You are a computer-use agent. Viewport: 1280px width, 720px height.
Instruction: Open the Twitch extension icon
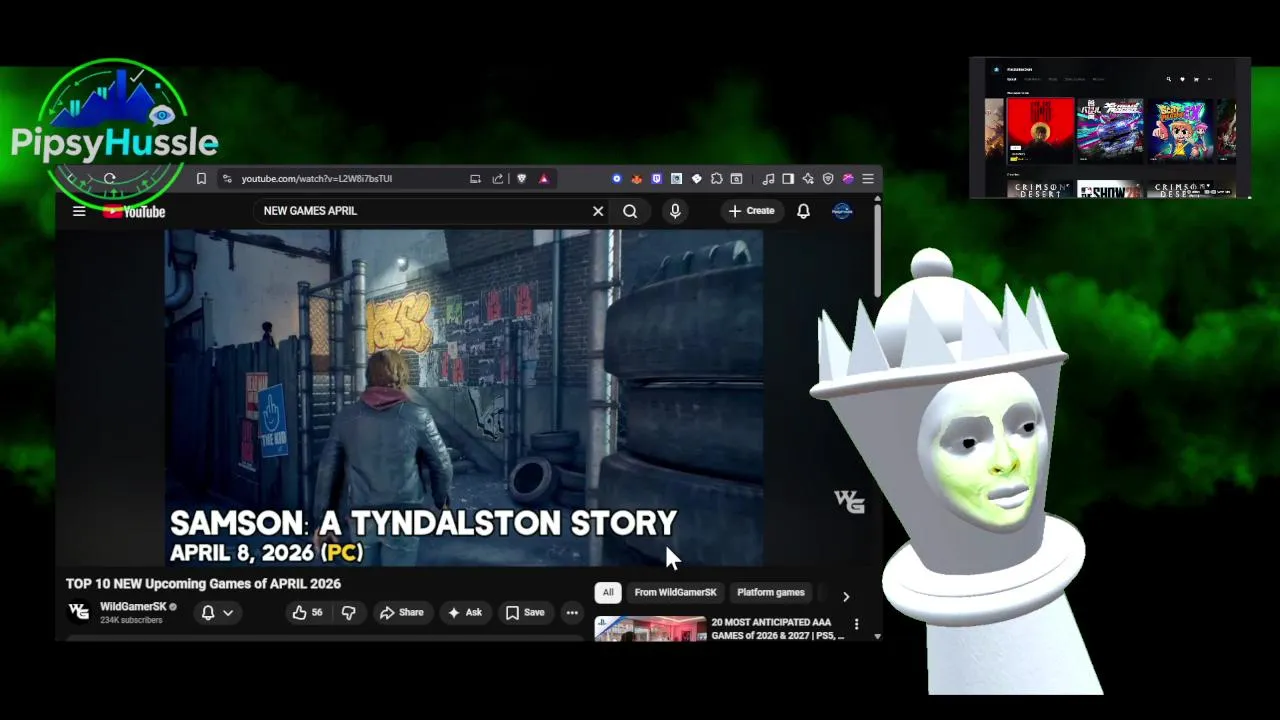click(657, 179)
